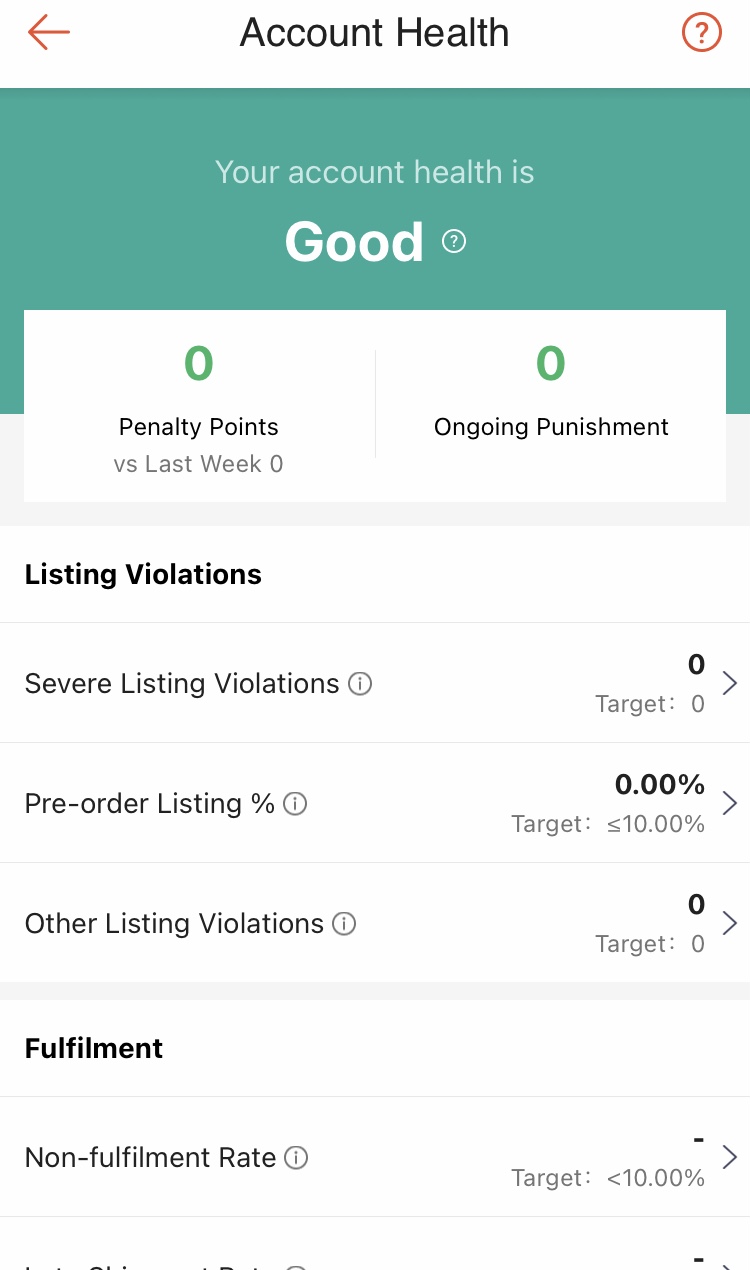750x1270 pixels.
Task: Open the Pre-order Listing % row
Action: pyautogui.click(x=150, y=804)
